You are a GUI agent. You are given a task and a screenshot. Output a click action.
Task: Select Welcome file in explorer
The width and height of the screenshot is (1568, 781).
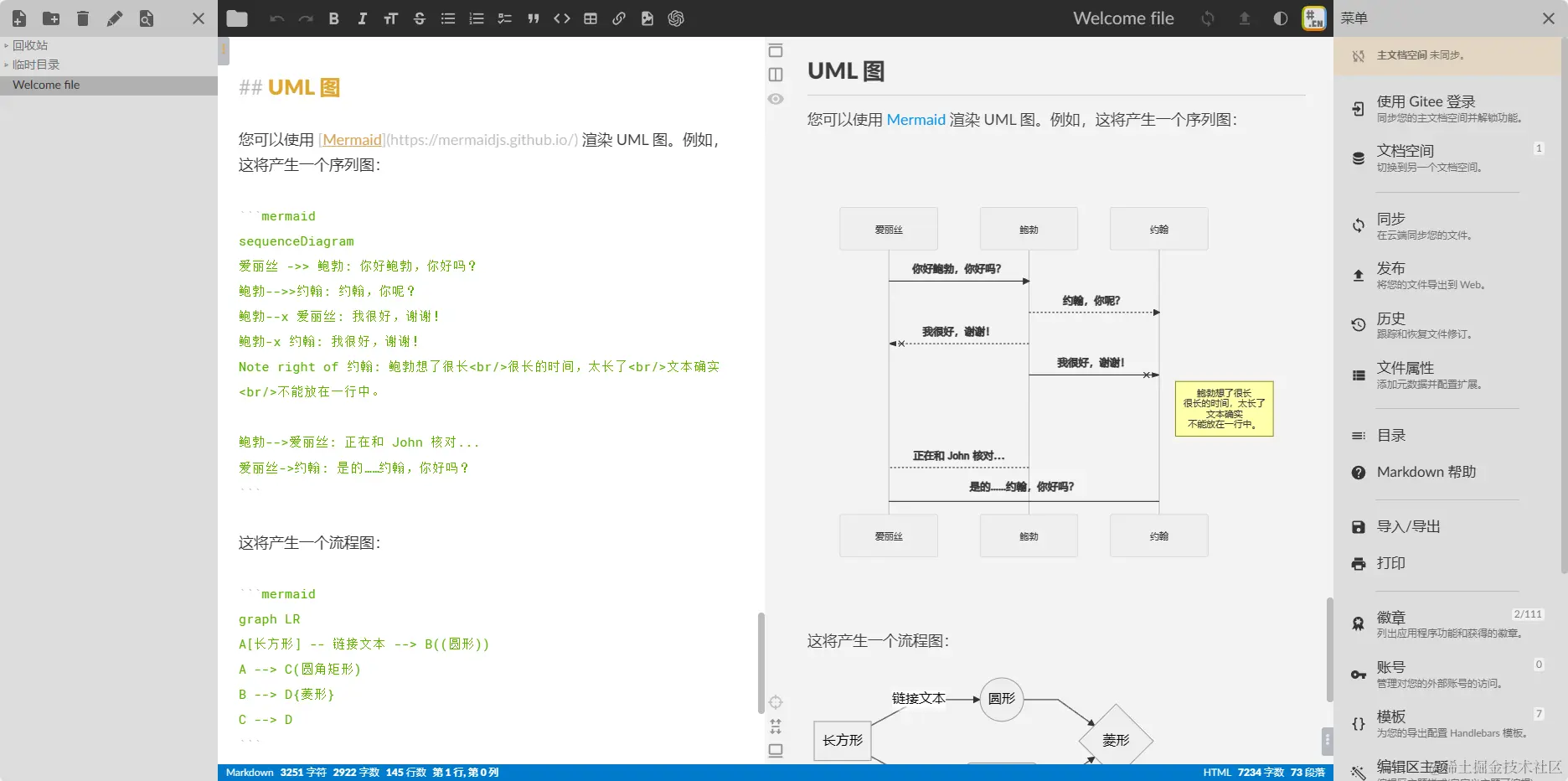(109, 85)
